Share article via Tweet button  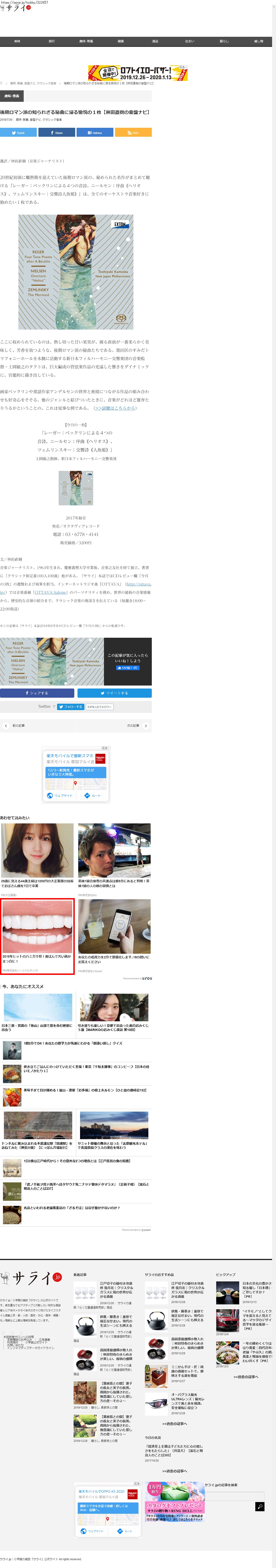click(18, 133)
